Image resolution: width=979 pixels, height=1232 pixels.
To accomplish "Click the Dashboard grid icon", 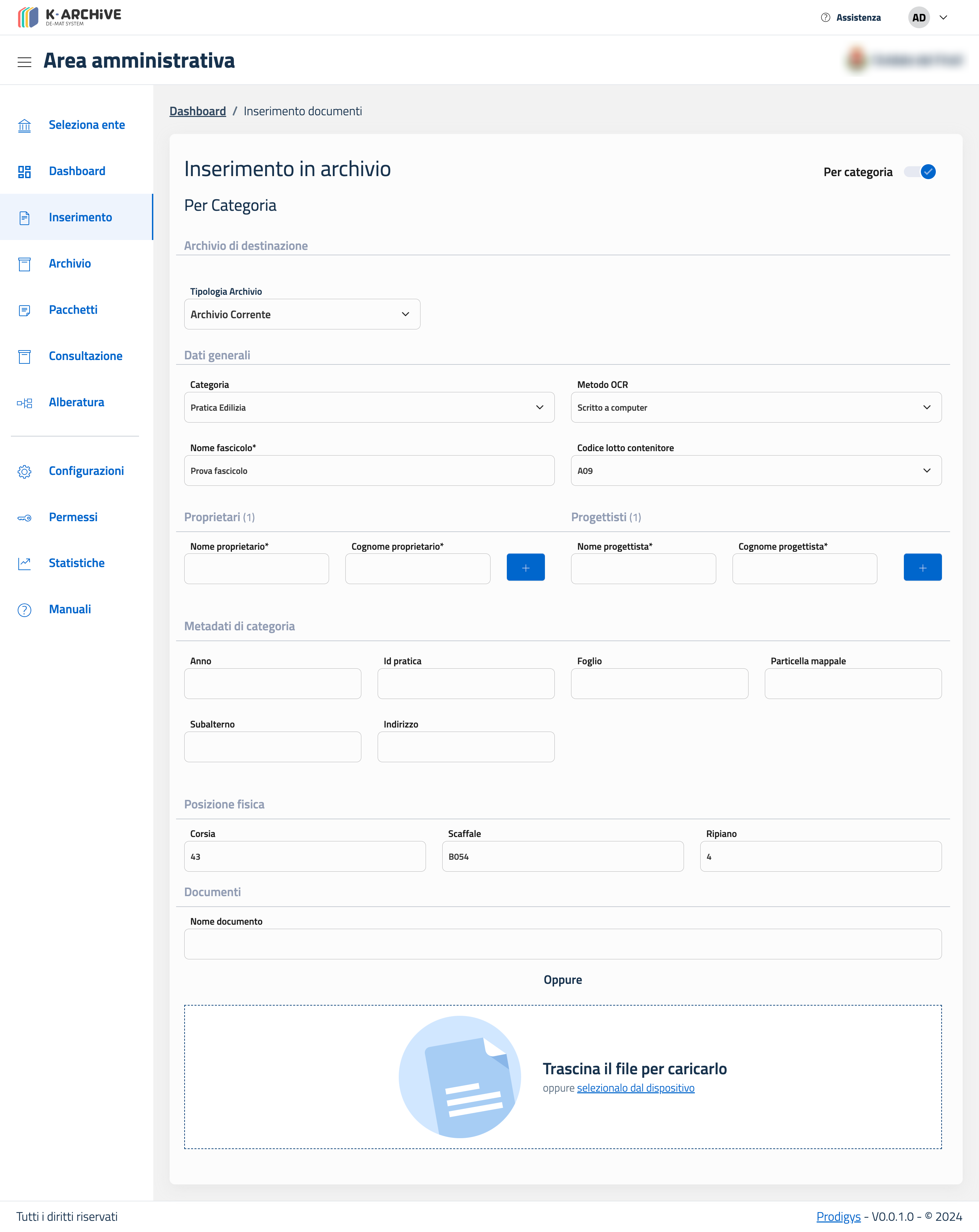I will coord(24,171).
